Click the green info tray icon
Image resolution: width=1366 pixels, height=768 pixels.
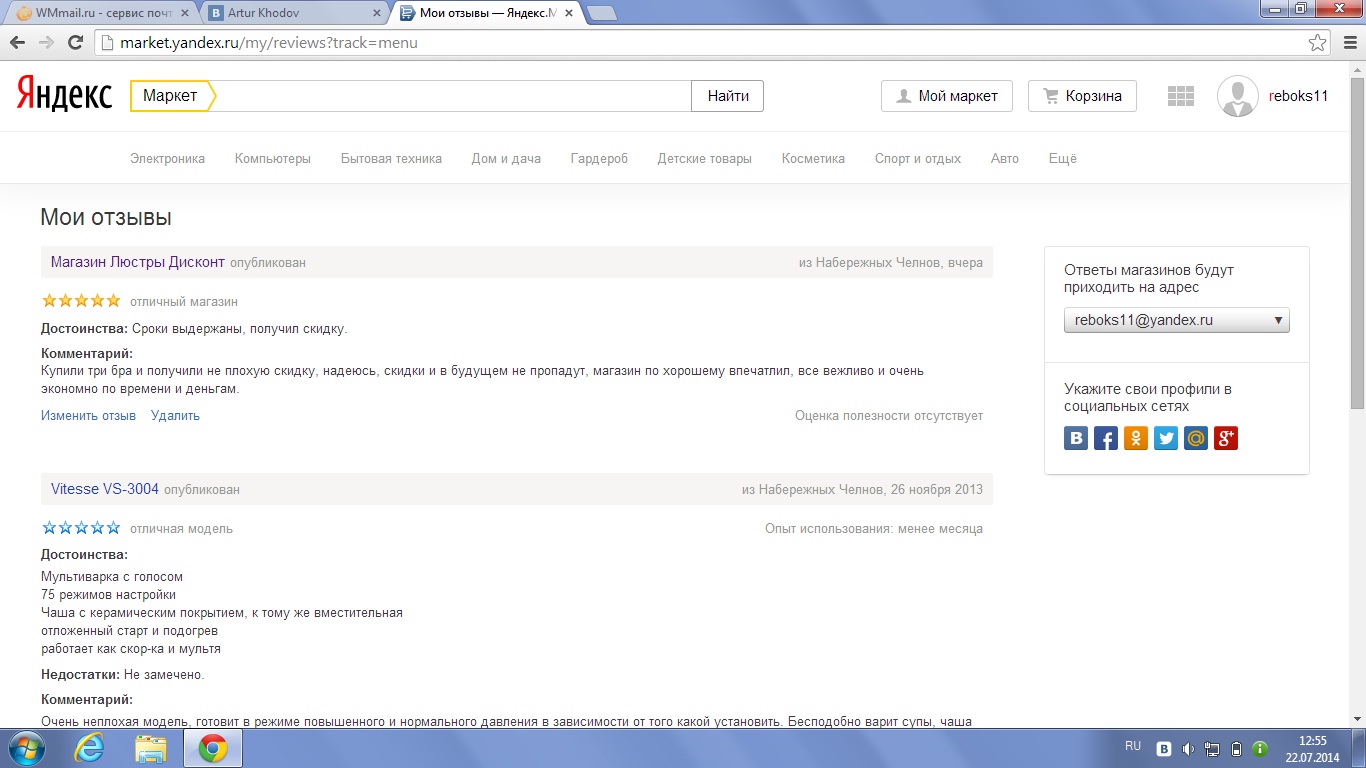pyautogui.click(x=1260, y=749)
